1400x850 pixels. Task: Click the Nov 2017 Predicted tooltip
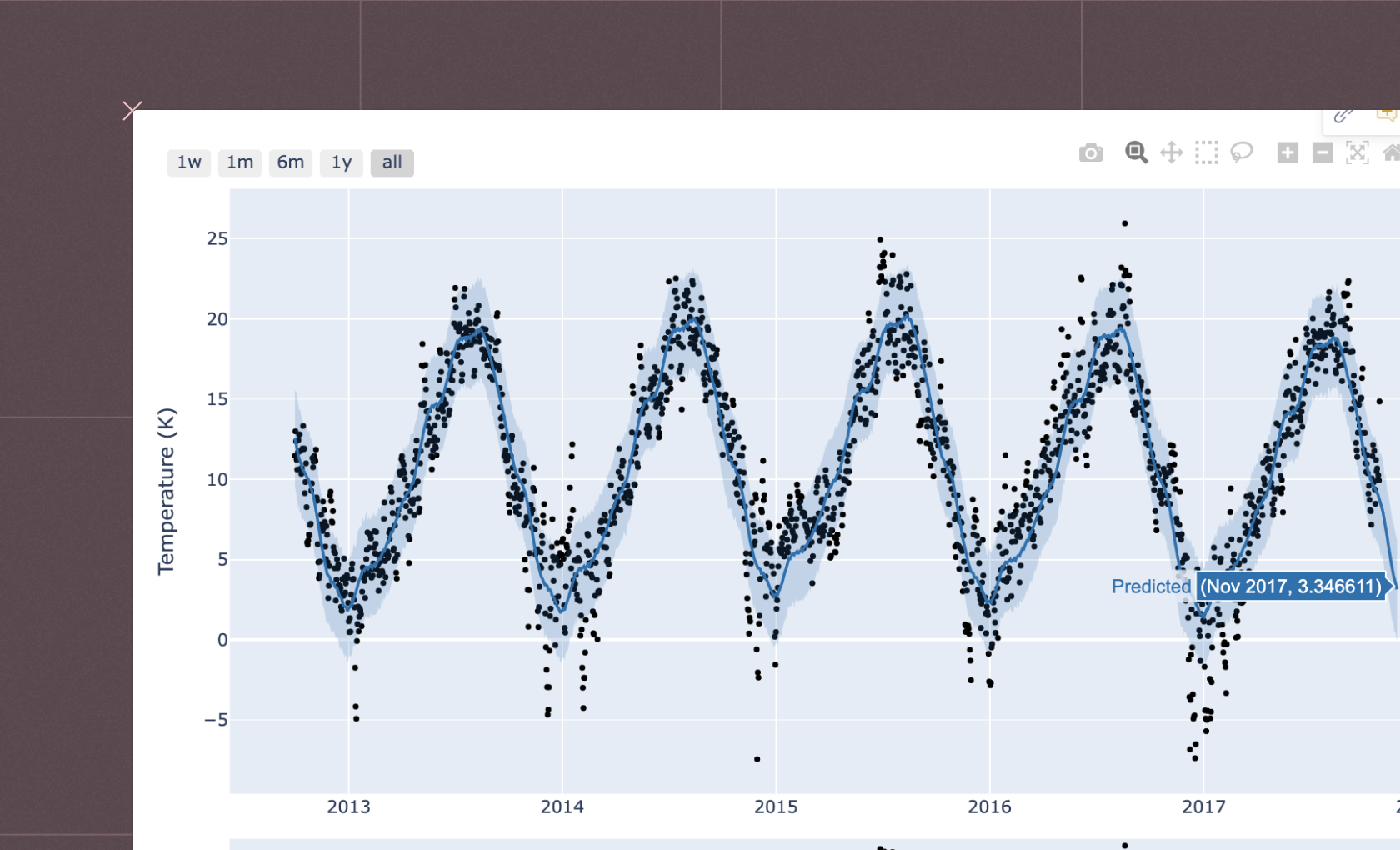click(x=1292, y=587)
